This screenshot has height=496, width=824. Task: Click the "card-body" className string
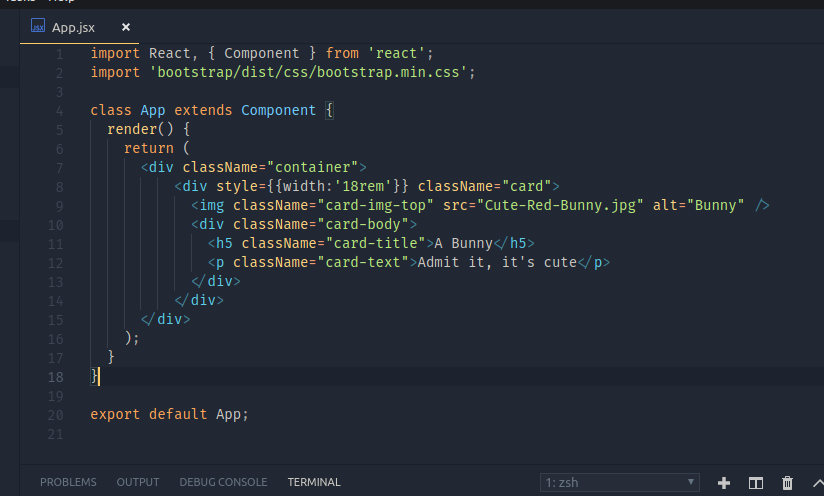pos(363,224)
